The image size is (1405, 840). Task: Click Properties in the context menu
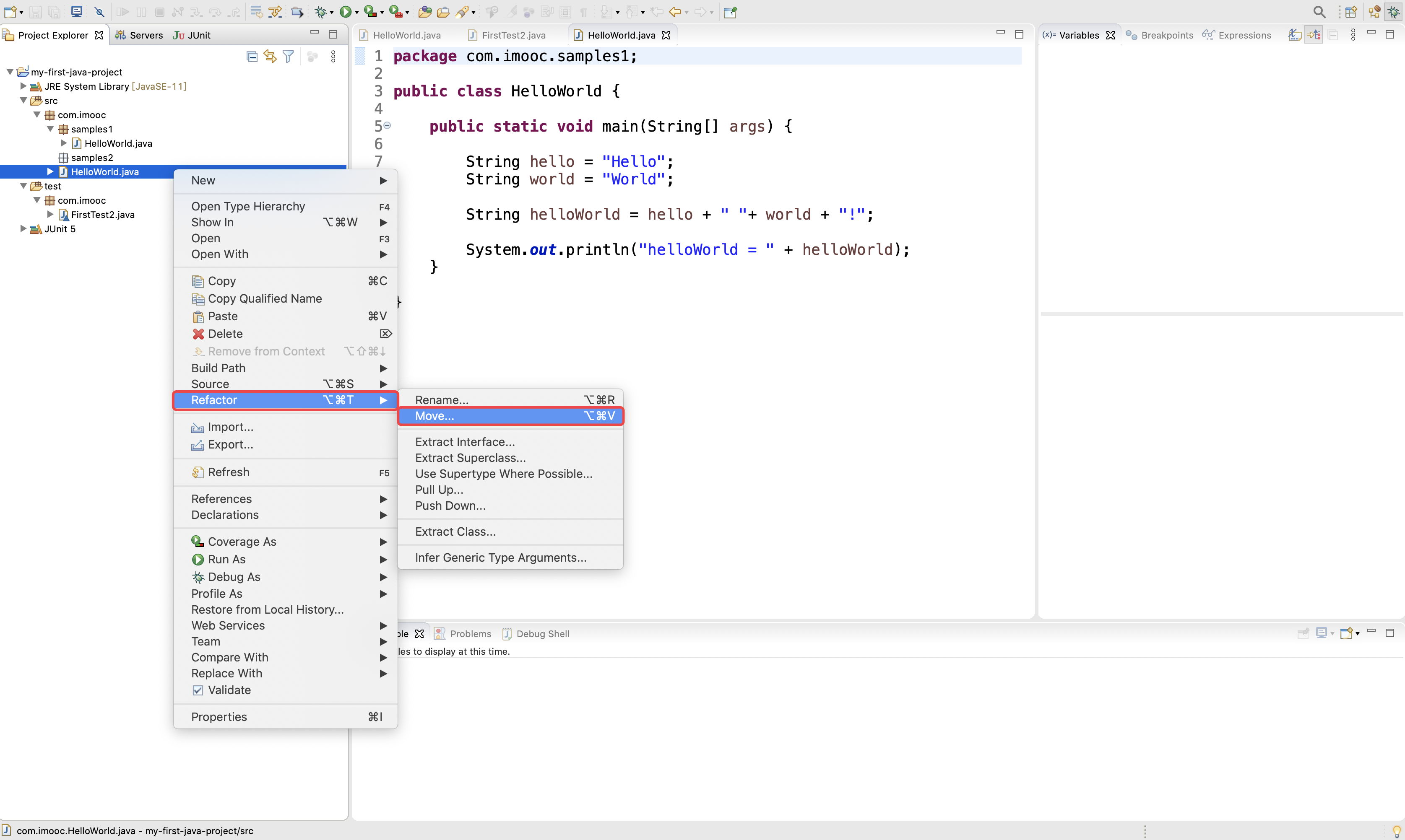[286, 717]
